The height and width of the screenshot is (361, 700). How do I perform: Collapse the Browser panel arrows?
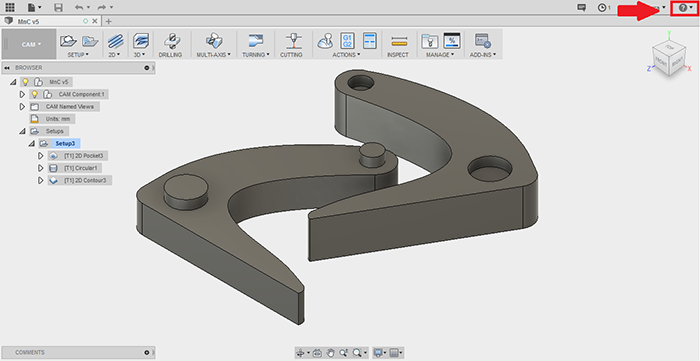coord(7,68)
